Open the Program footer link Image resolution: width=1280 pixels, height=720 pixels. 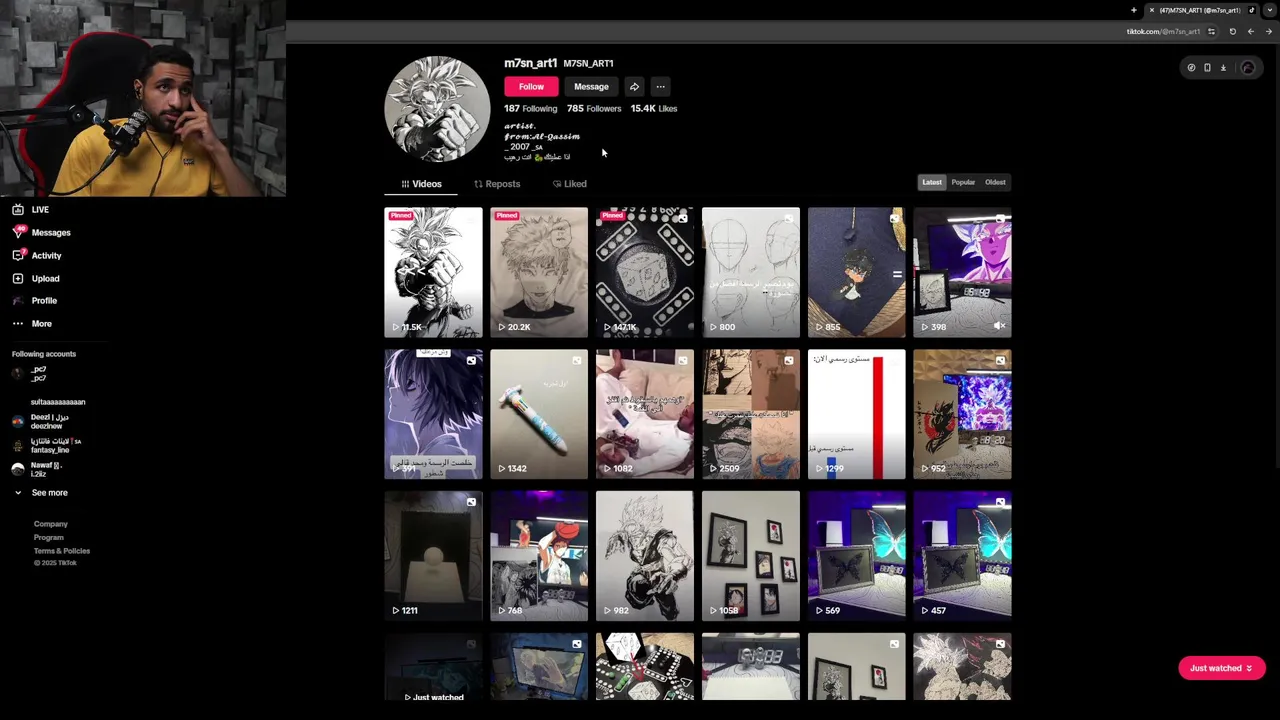(x=48, y=538)
